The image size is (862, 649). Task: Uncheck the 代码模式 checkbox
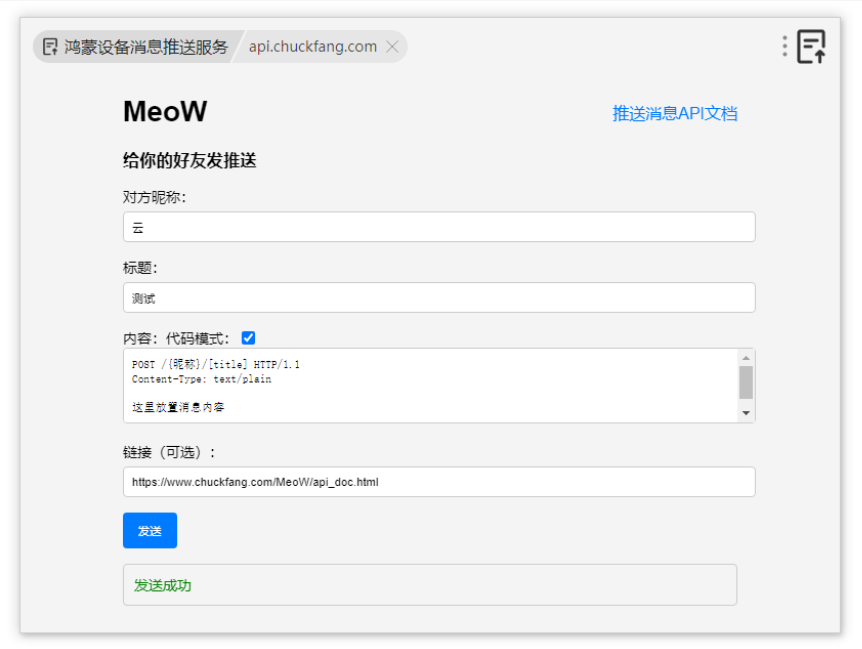(x=248, y=338)
